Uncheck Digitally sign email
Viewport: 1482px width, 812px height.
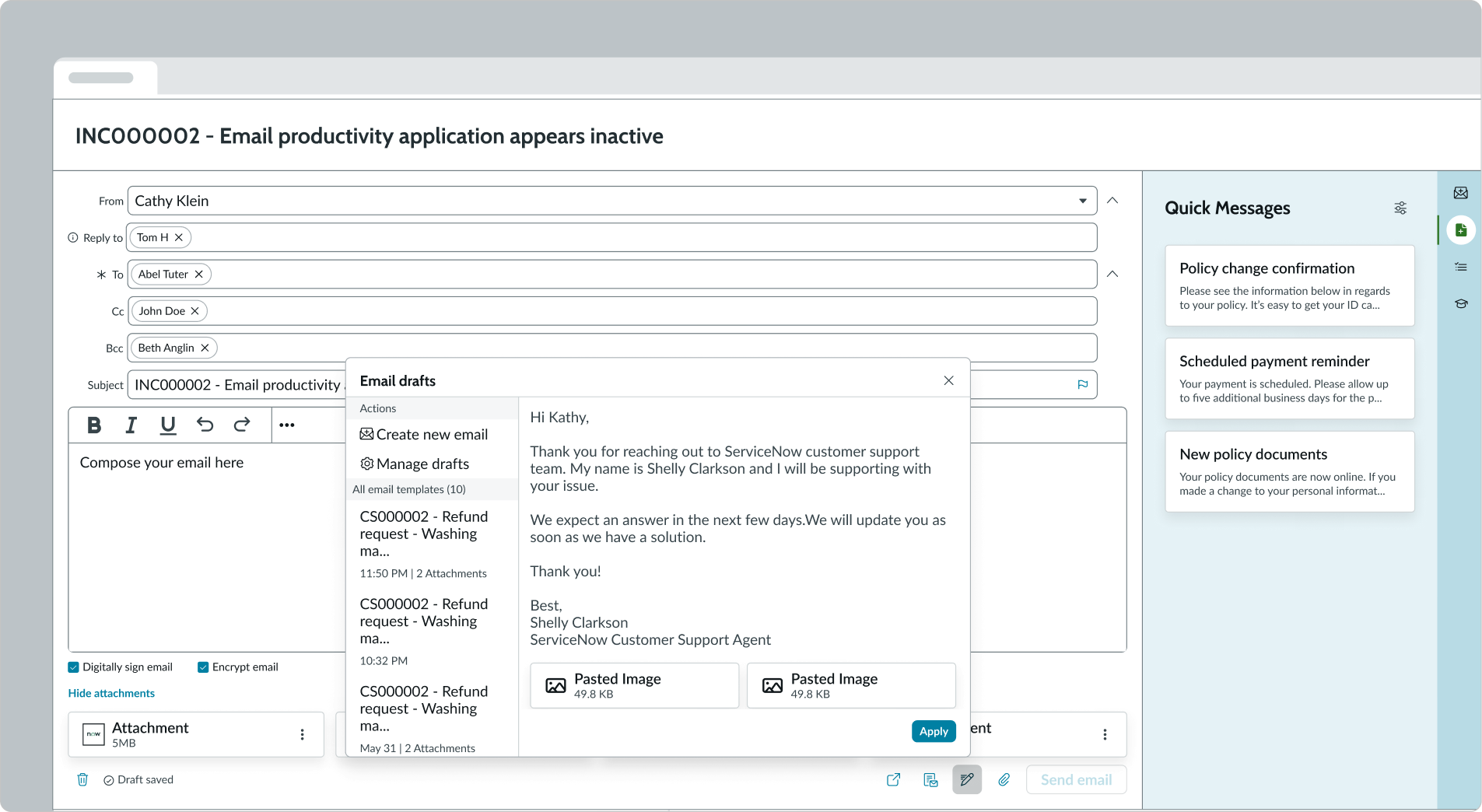74,667
